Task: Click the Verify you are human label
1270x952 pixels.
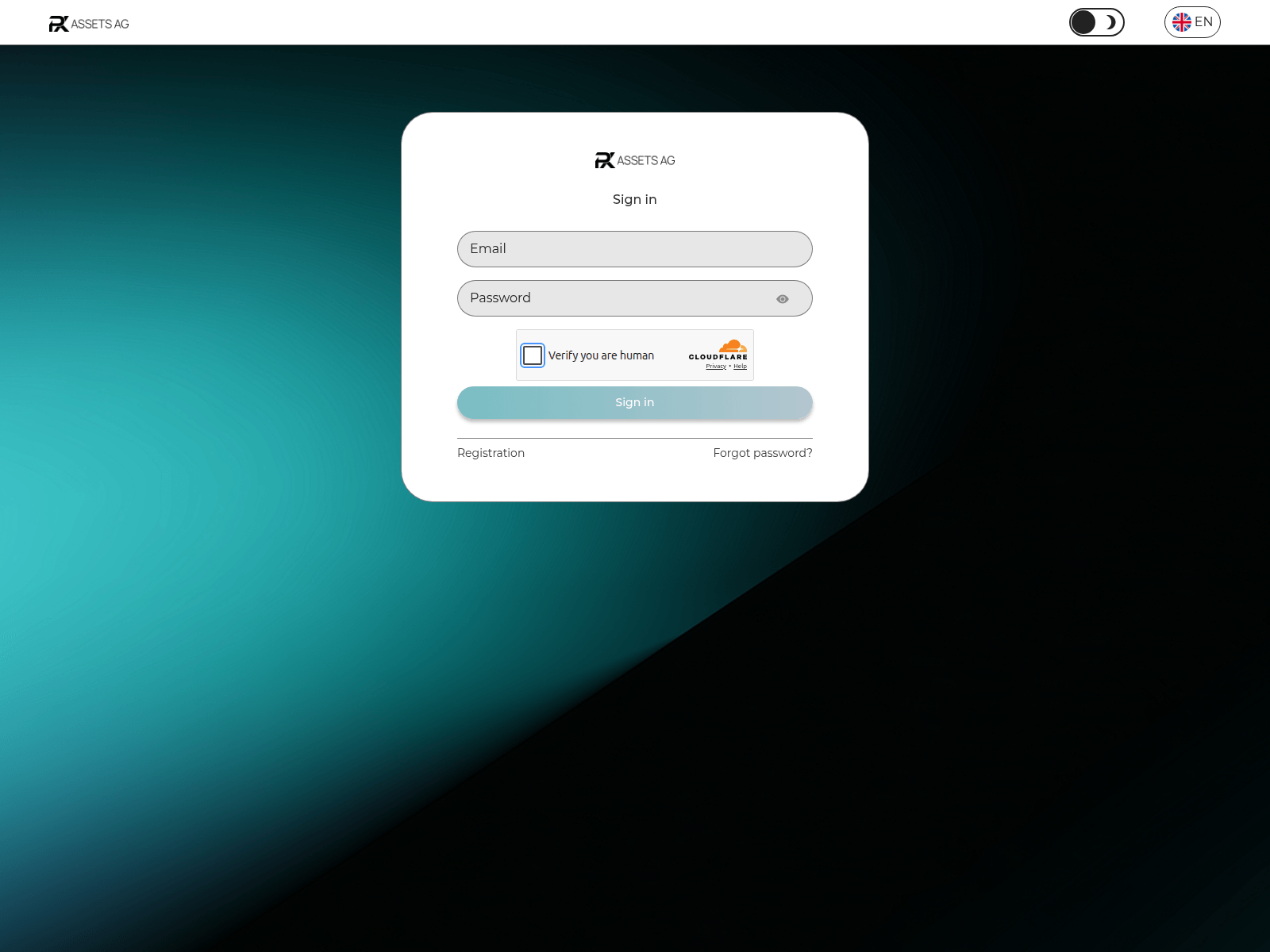Action: [601, 355]
